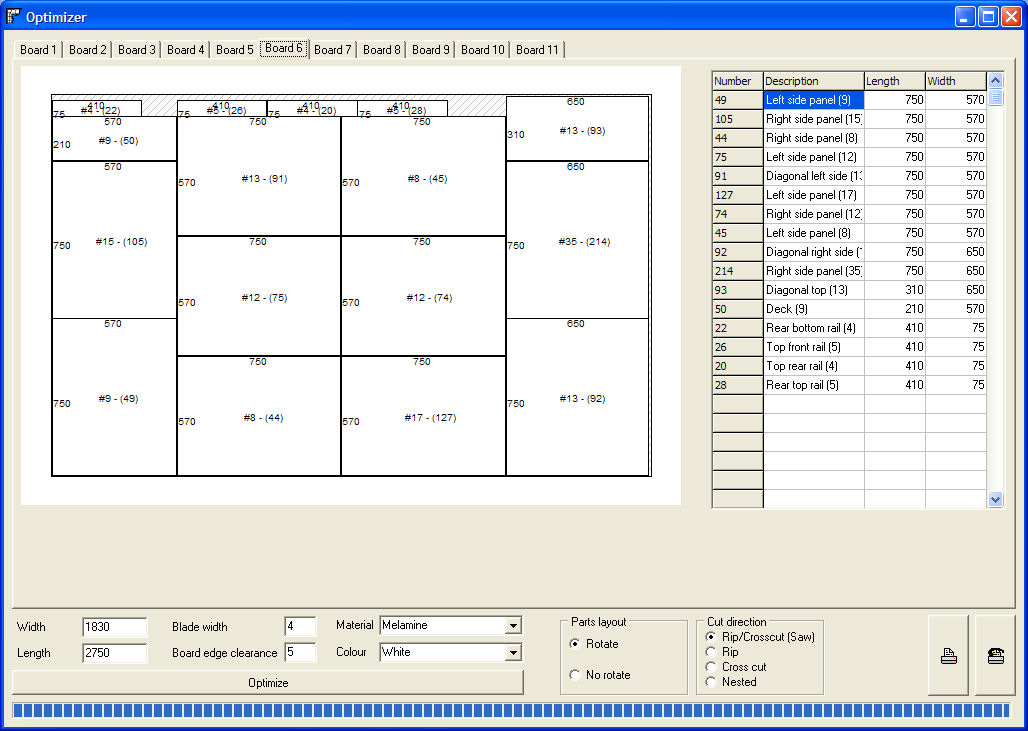Click the board Width input field
The height and width of the screenshot is (731, 1028).
(x=115, y=627)
